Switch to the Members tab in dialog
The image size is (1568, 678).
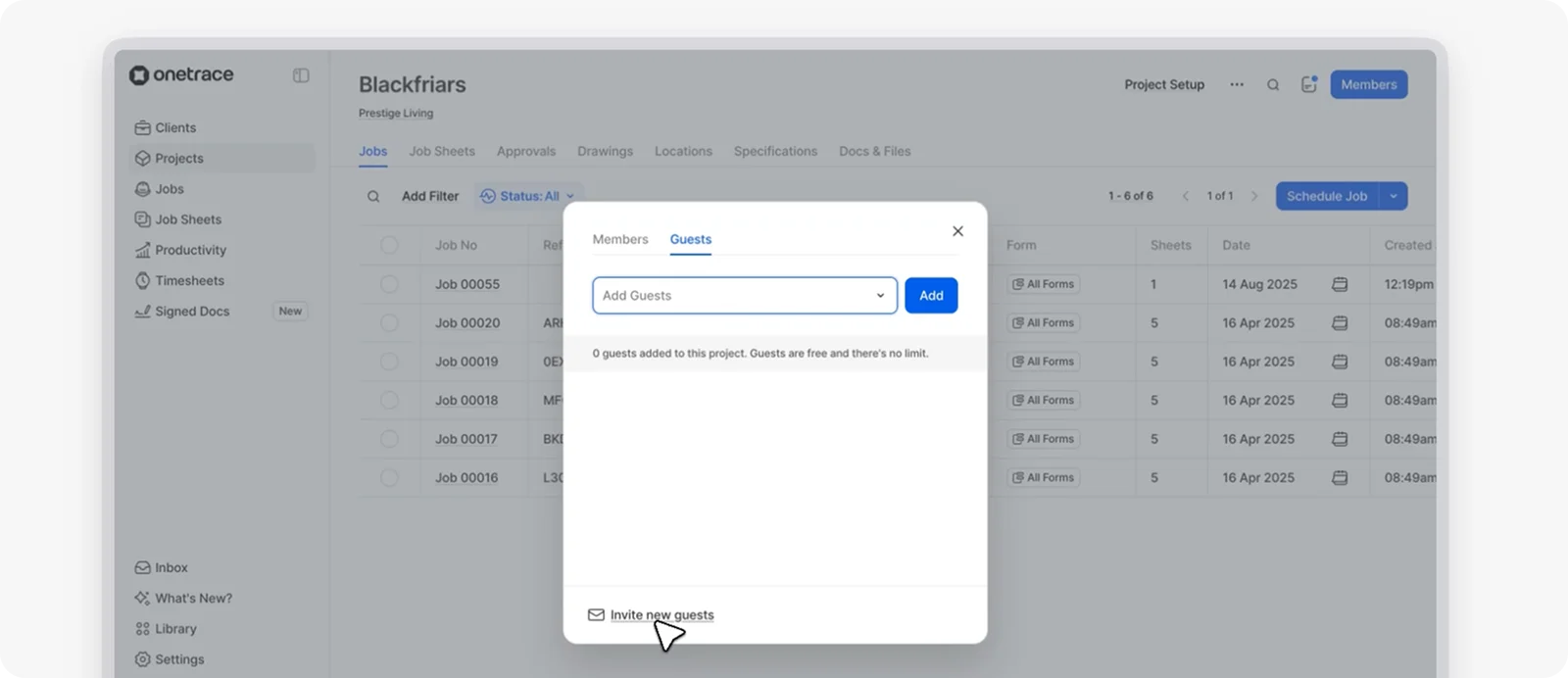pyautogui.click(x=620, y=239)
